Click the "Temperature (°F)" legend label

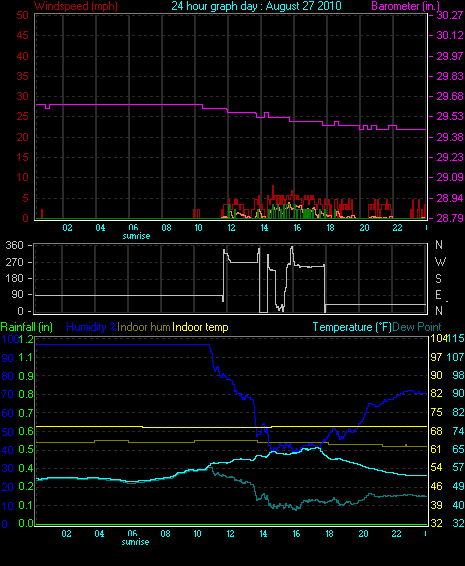[x=352, y=327]
